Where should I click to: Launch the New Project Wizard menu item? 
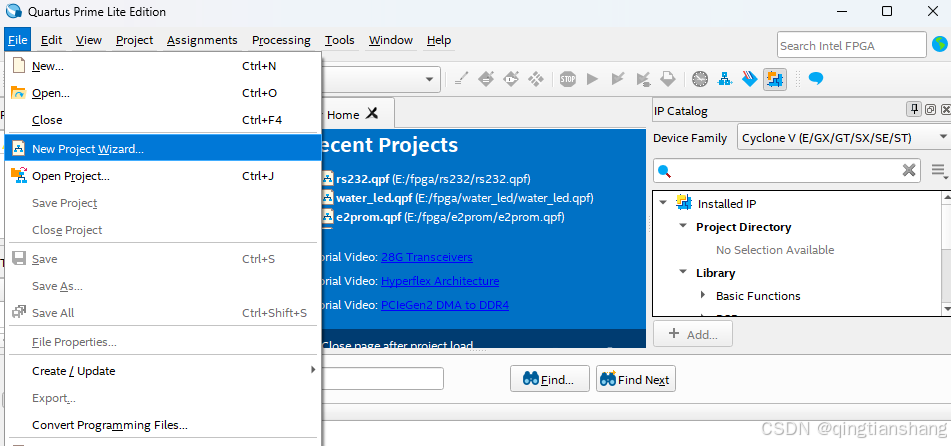coord(163,149)
